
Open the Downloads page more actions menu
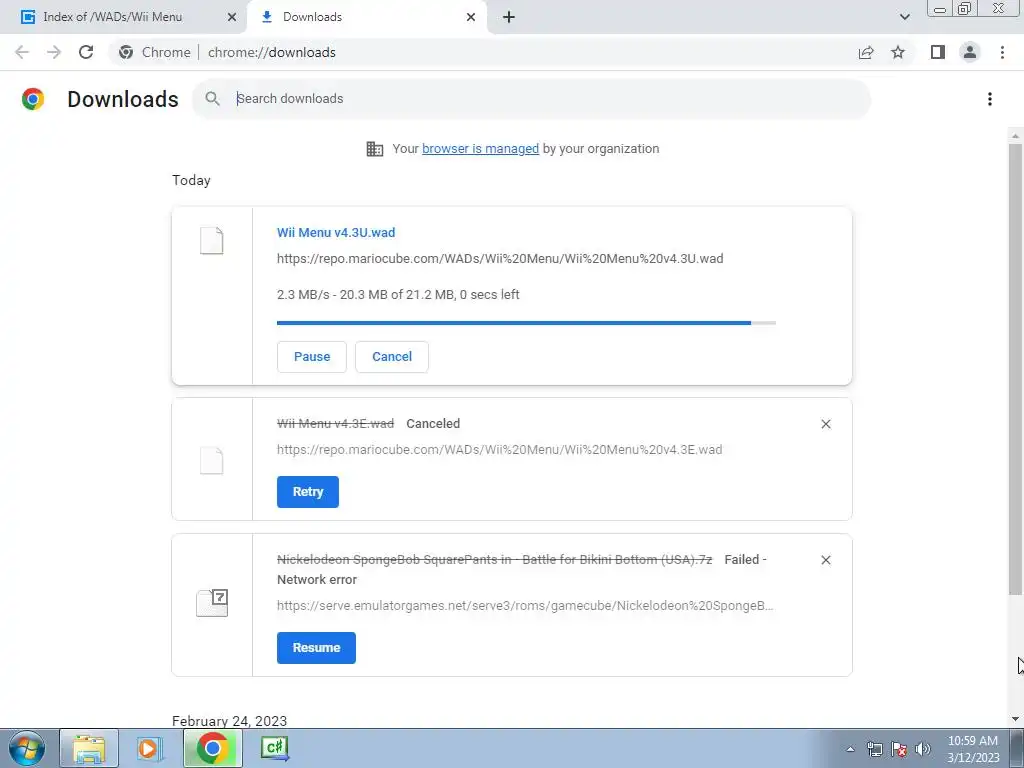click(990, 99)
